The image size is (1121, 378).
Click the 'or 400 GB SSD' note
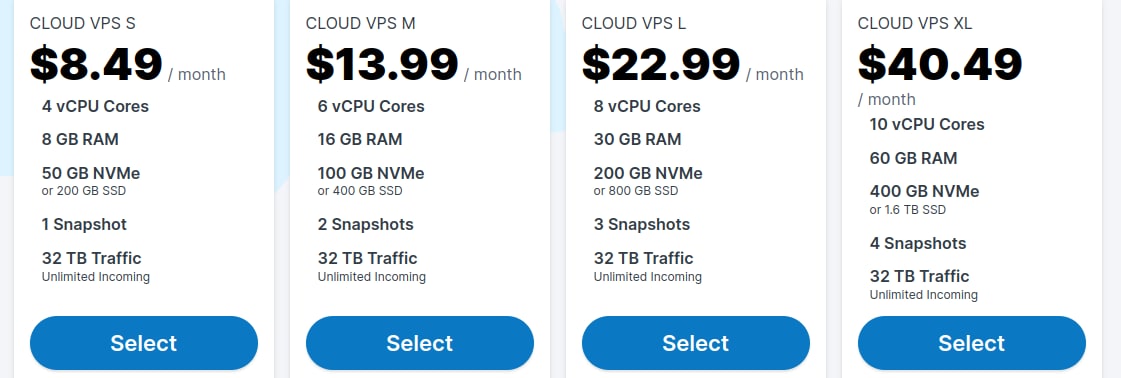[360, 191]
